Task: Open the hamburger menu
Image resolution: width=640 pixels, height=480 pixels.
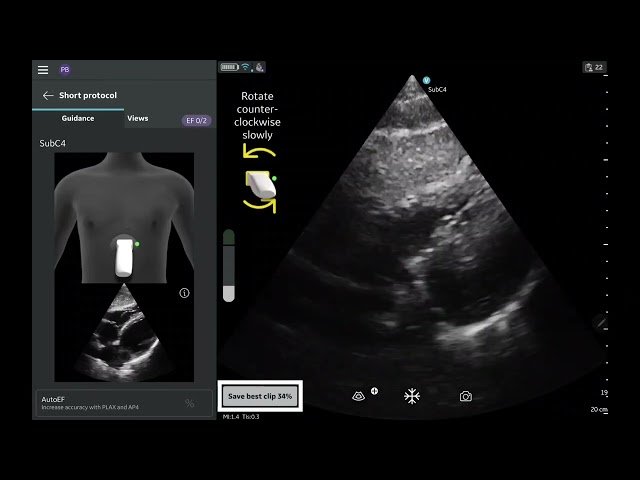Action: pos(43,70)
